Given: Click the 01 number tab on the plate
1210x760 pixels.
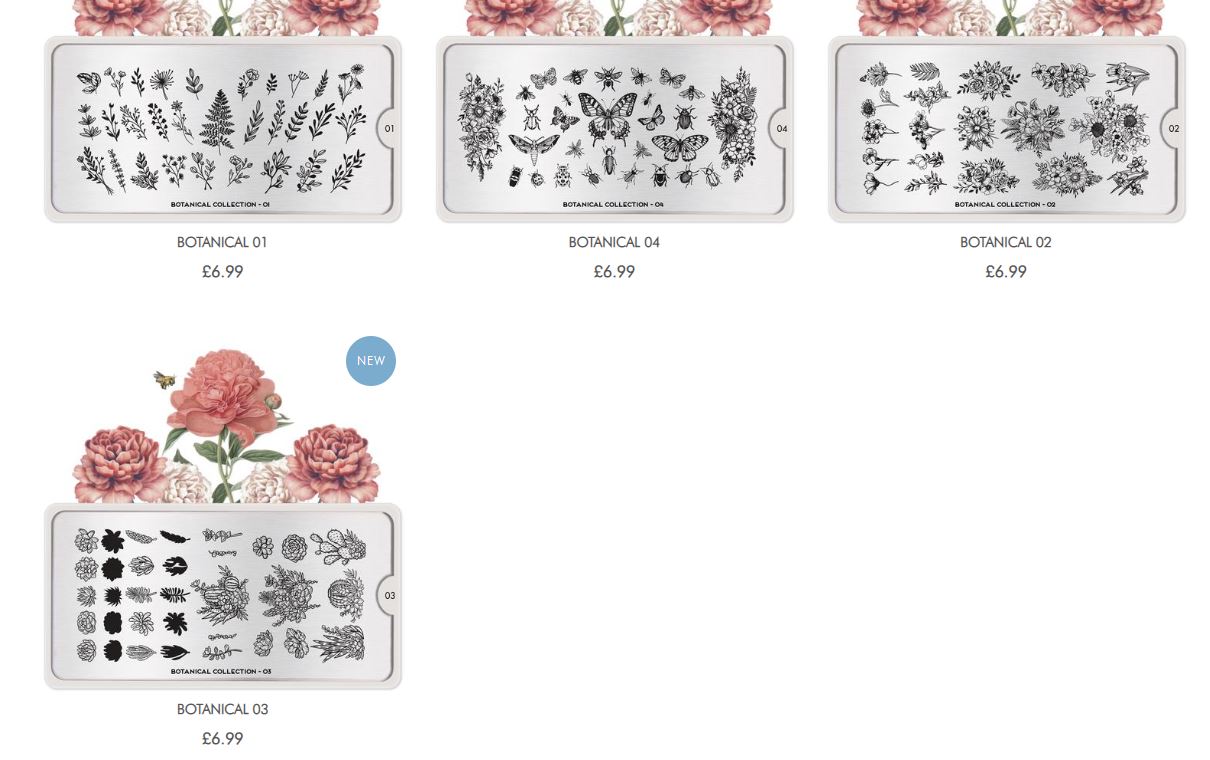Looking at the screenshot, I should (389, 128).
